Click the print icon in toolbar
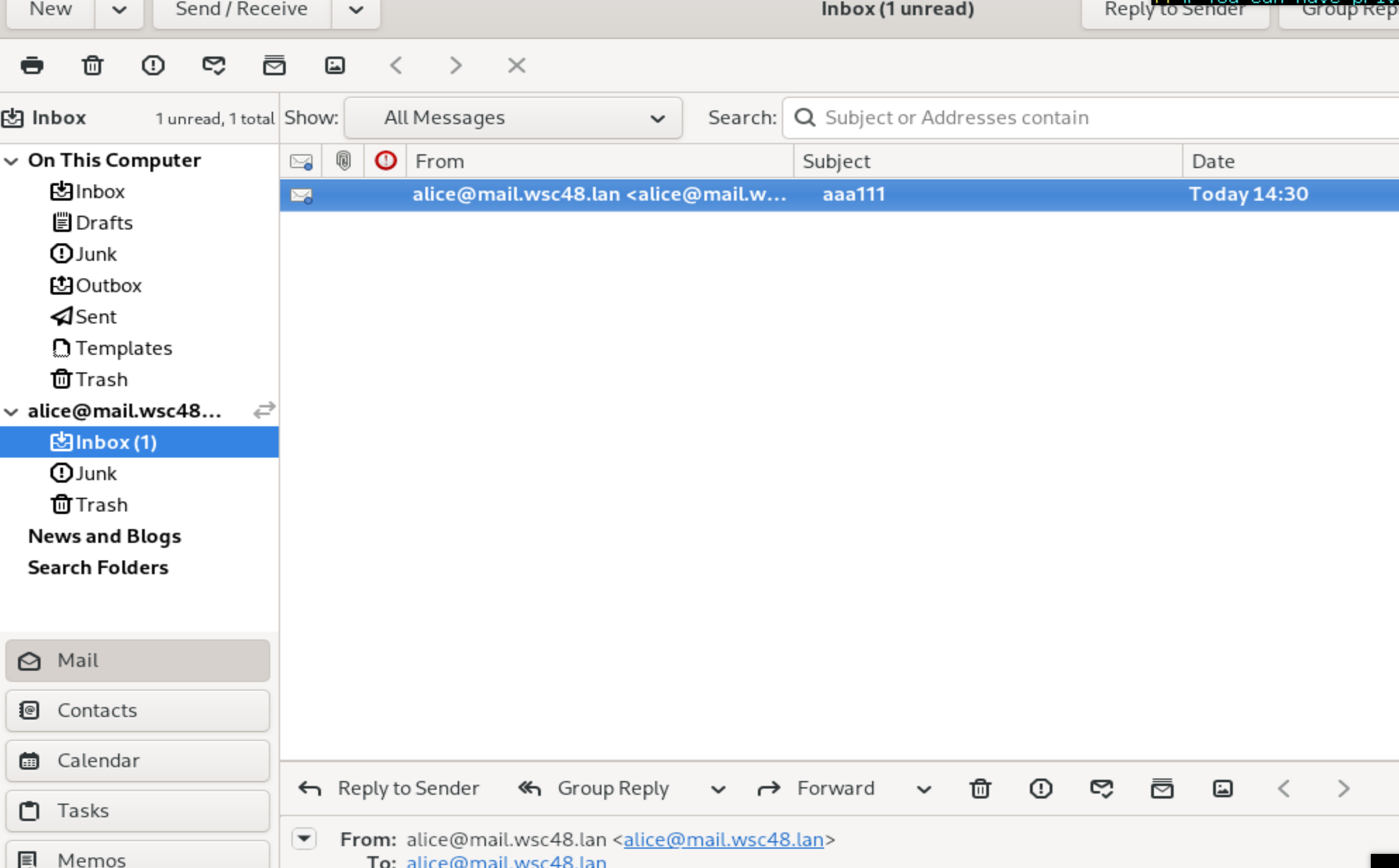 click(31, 65)
